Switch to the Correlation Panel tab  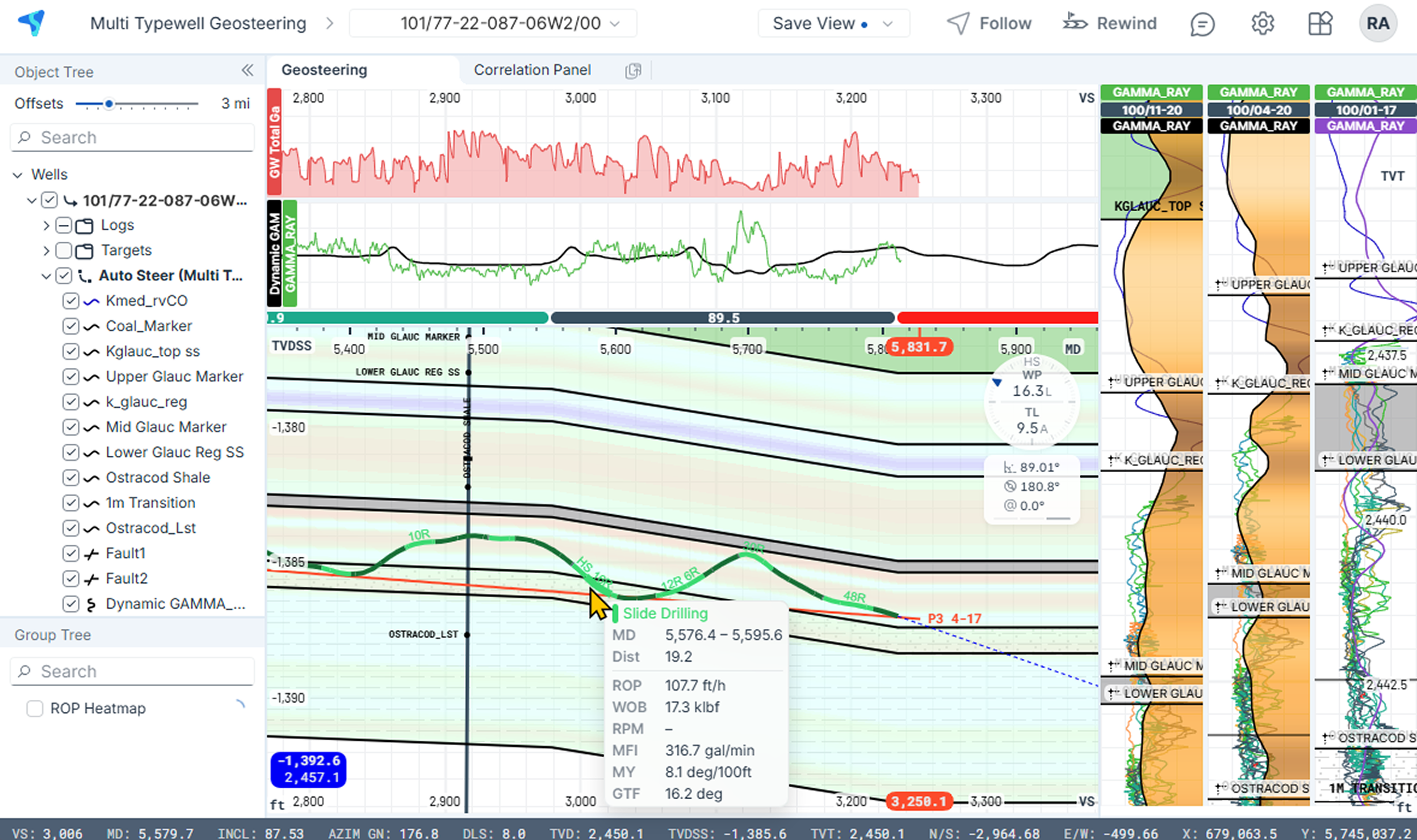[x=532, y=70]
